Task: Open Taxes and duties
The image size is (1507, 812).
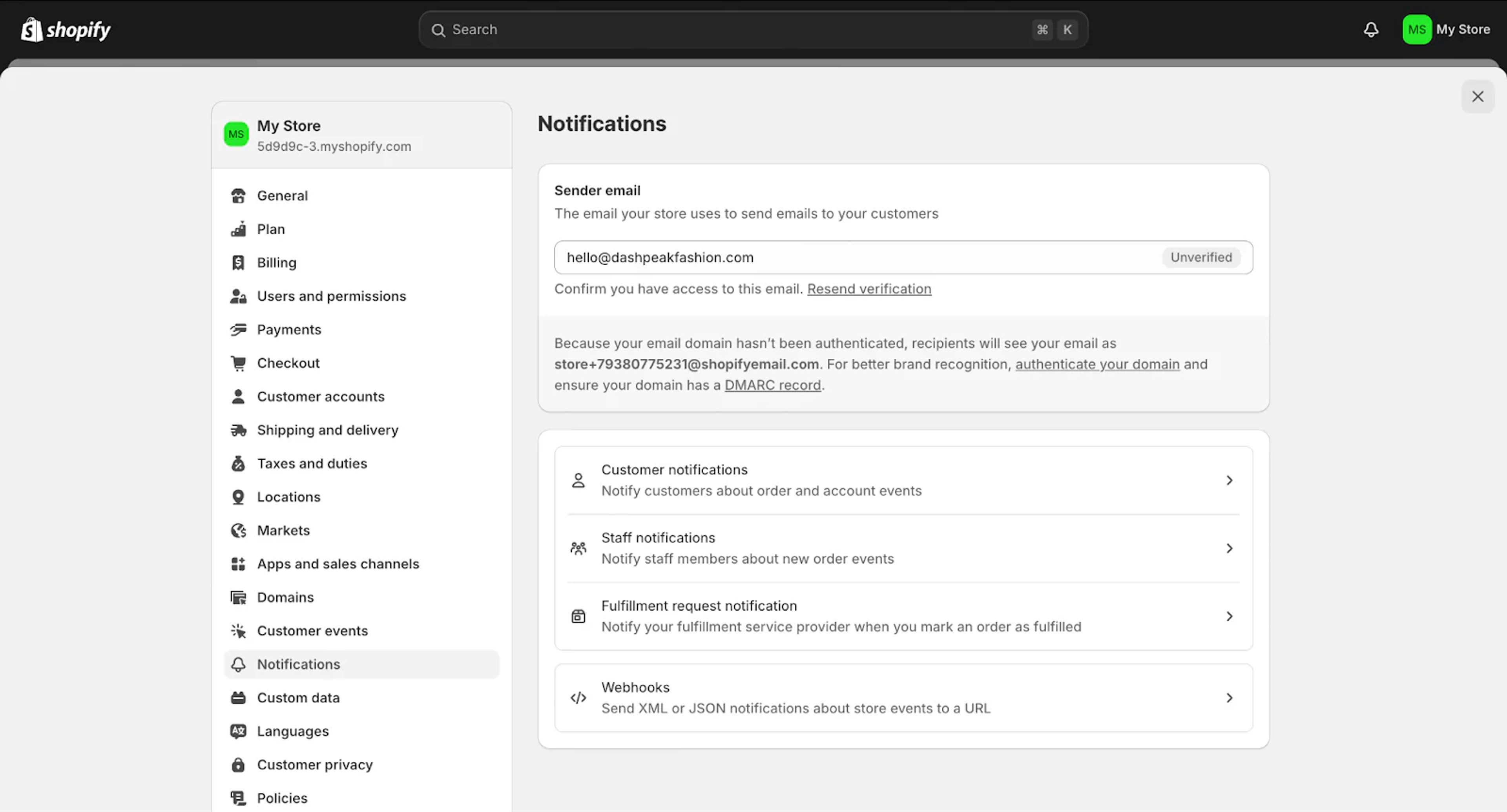Action: 361,463
